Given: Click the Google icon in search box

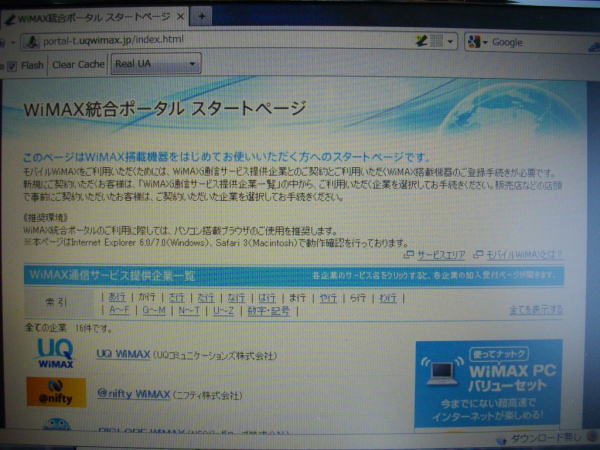Looking at the screenshot, I should pyautogui.click(x=474, y=42).
